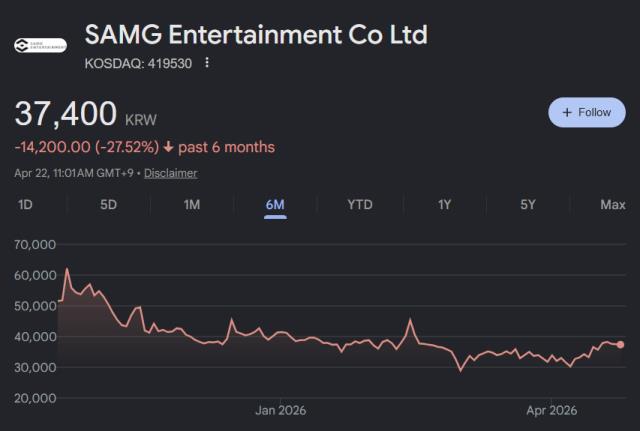Image resolution: width=640 pixels, height=431 pixels.
Task: Open the three-dot more options menu
Action: pos(207,62)
